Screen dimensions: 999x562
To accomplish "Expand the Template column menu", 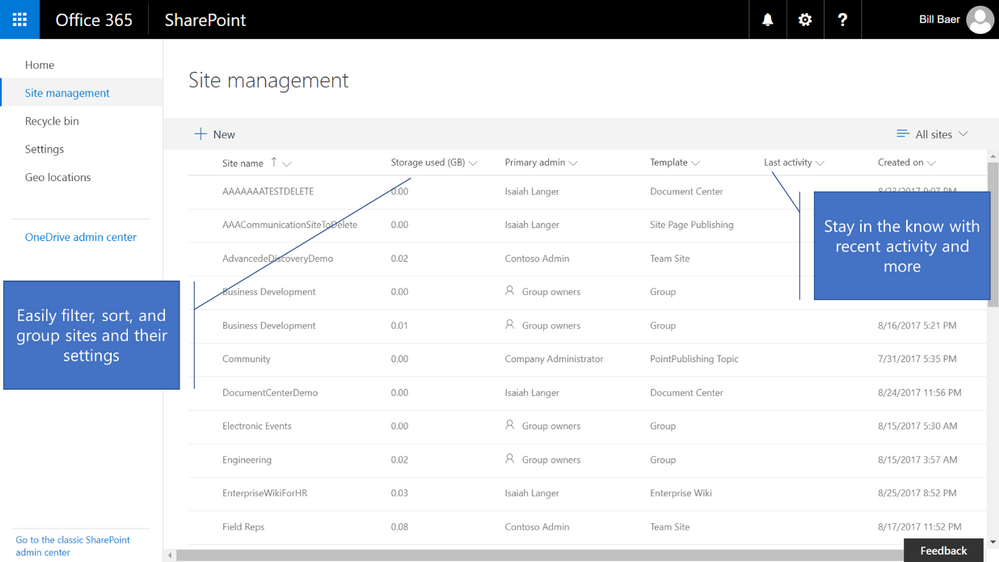I will (695, 163).
